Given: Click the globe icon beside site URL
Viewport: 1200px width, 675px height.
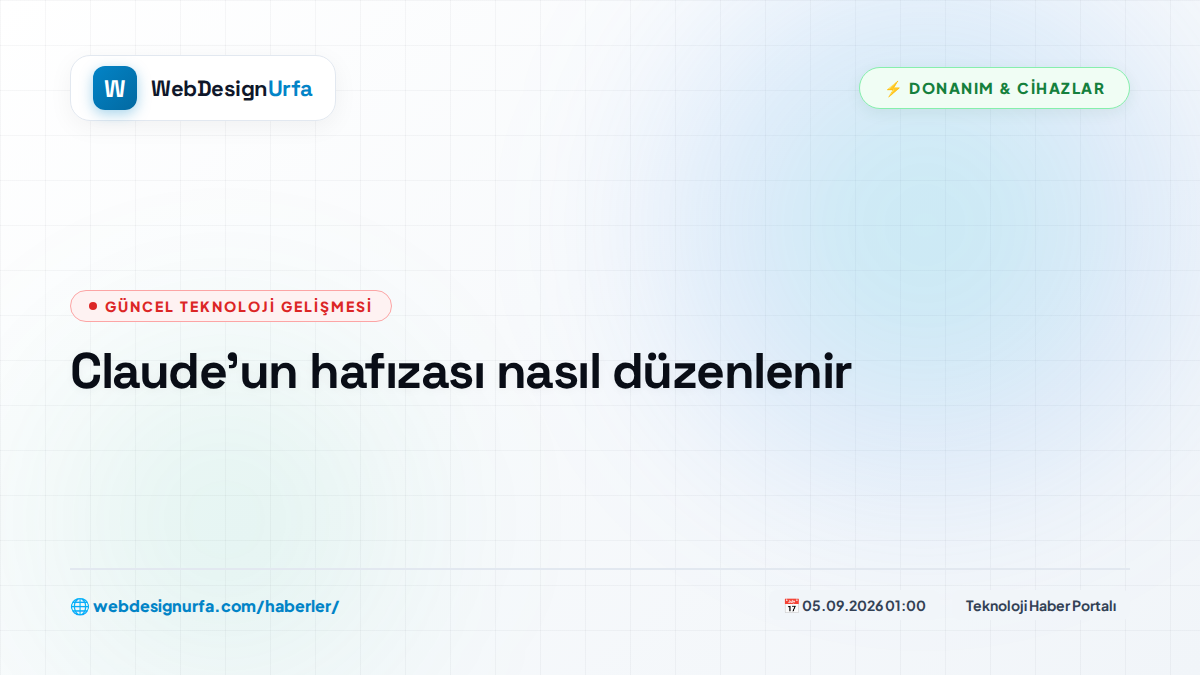Looking at the screenshot, I should click(80, 606).
